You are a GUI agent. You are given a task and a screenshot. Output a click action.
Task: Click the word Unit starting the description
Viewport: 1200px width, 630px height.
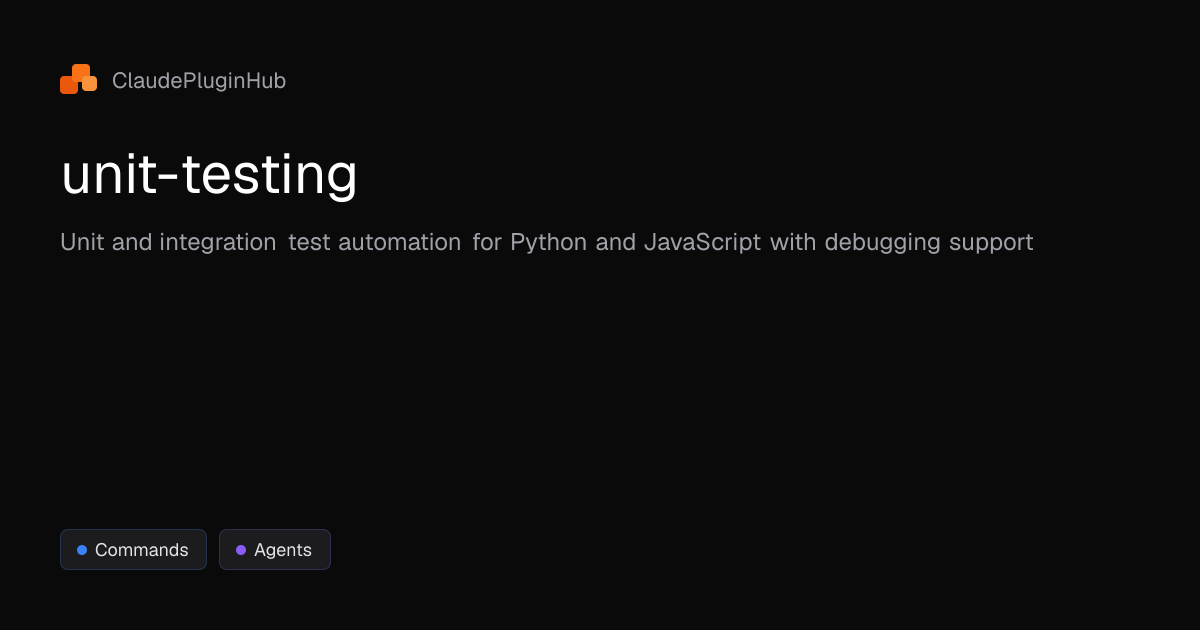pos(82,242)
